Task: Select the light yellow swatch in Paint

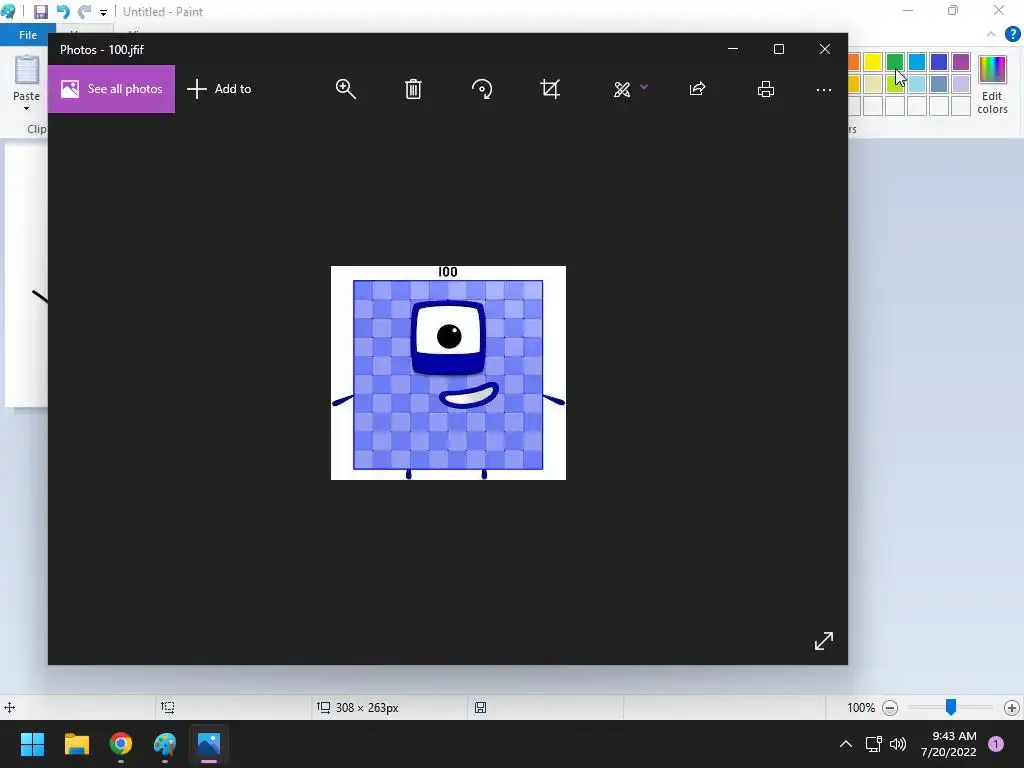Action: click(x=873, y=84)
